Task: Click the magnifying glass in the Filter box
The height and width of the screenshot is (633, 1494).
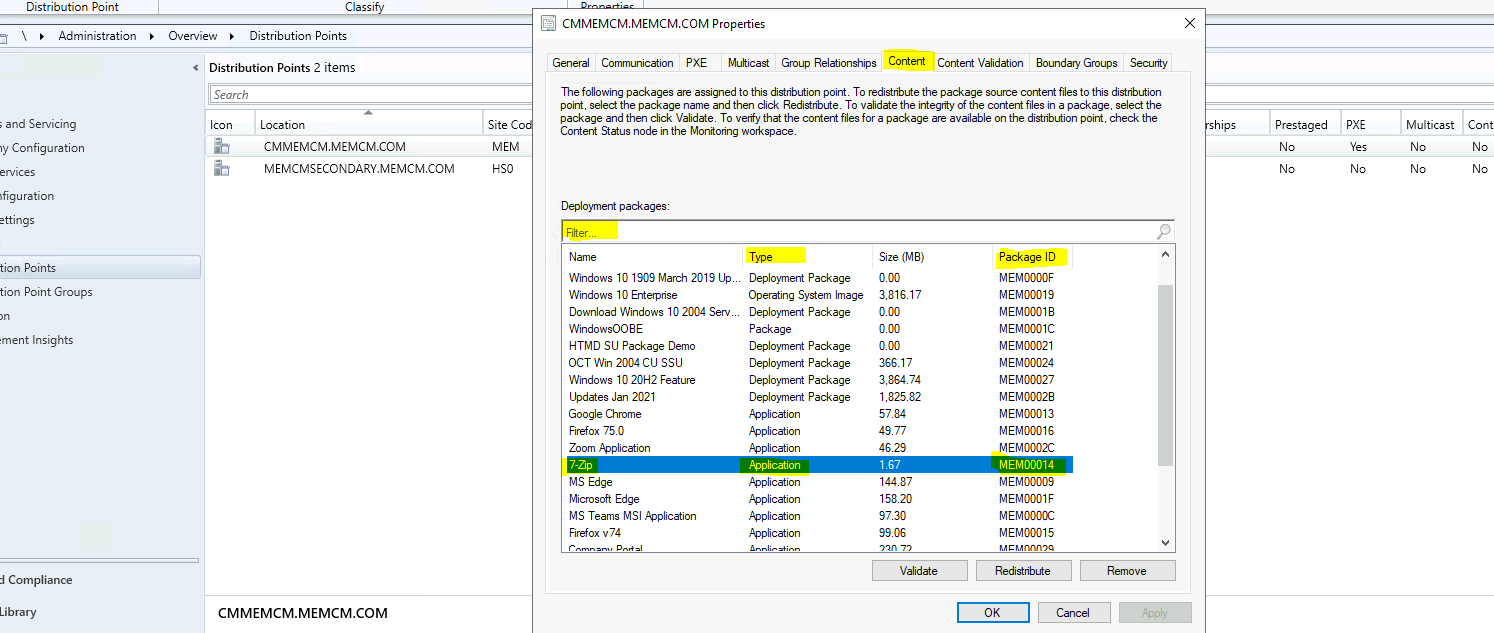Action: (x=1163, y=231)
